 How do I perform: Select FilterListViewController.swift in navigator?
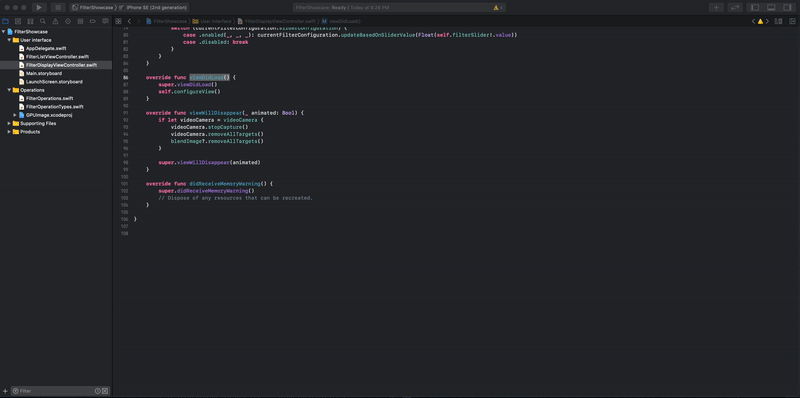56,57
